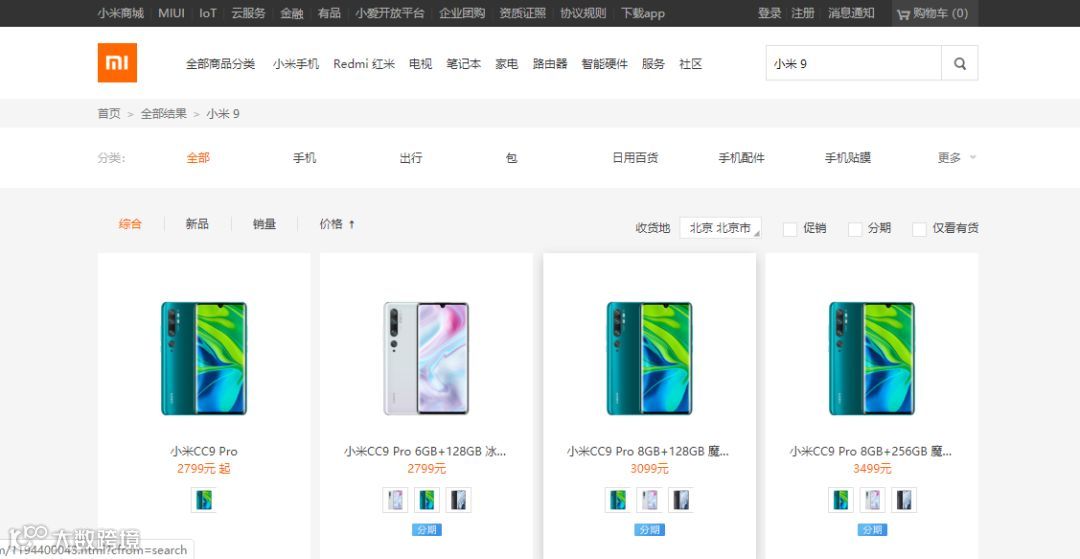Select green color swatch under 小米CC9 Pro

coord(203,500)
